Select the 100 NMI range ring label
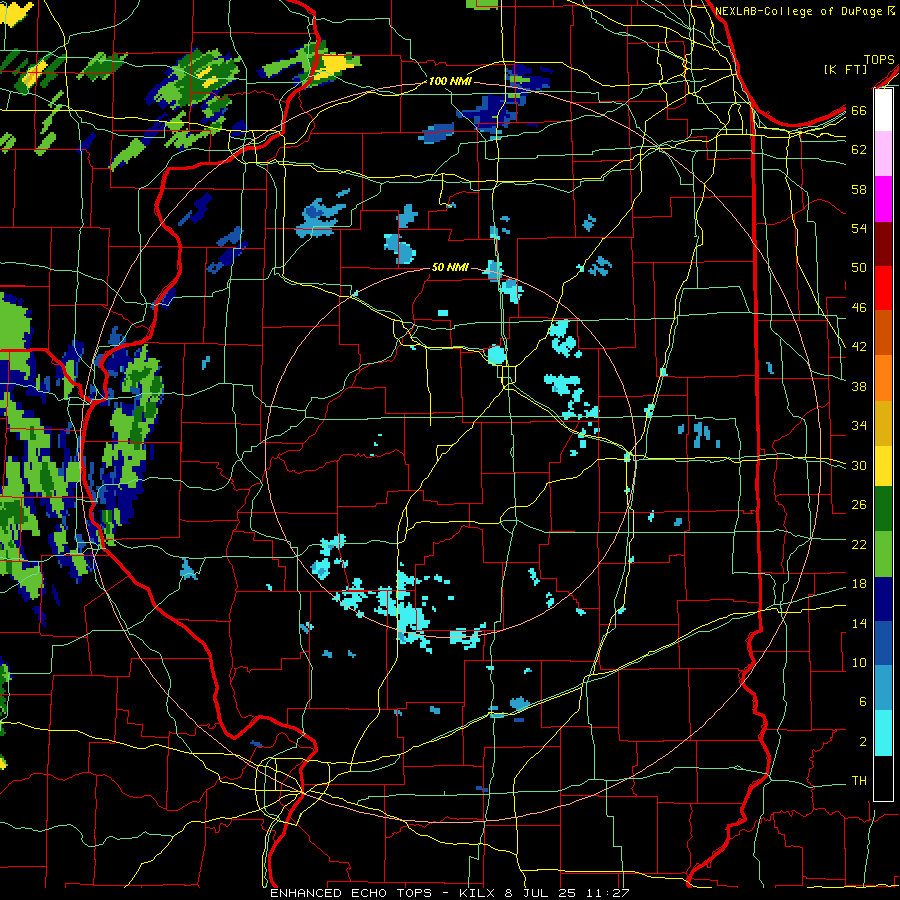The width and height of the screenshot is (900, 900). click(450, 81)
